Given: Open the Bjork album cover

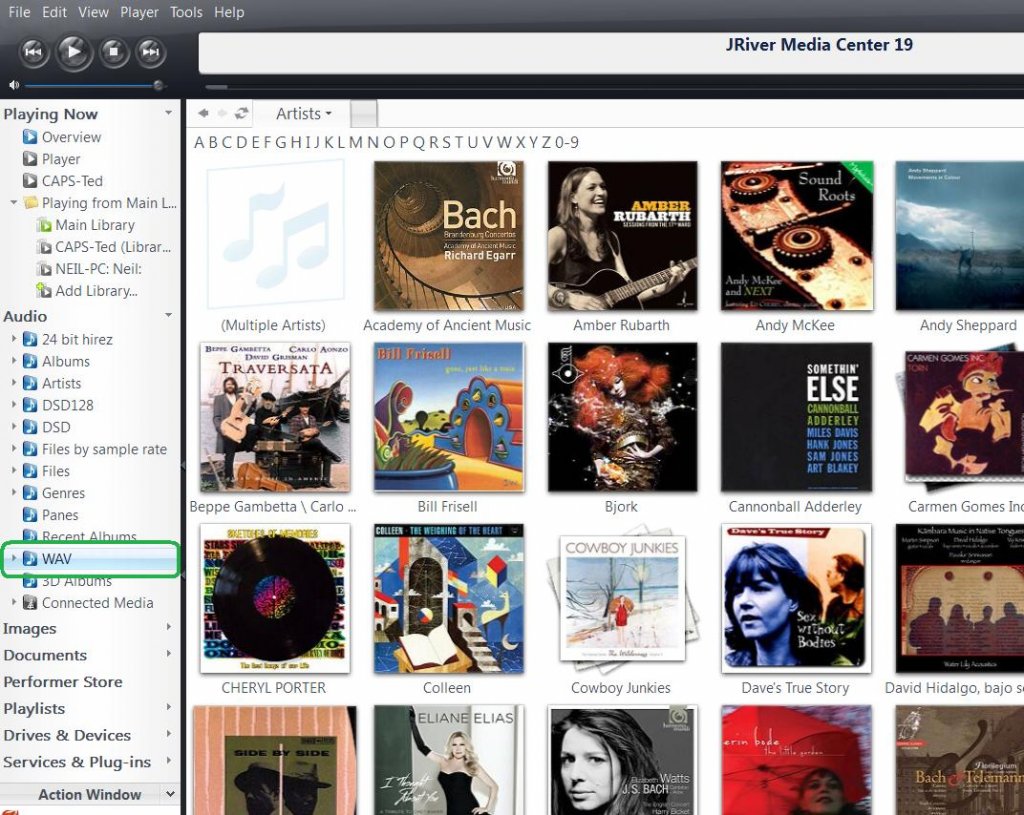Looking at the screenshot, I should click(x=622, y=417).
